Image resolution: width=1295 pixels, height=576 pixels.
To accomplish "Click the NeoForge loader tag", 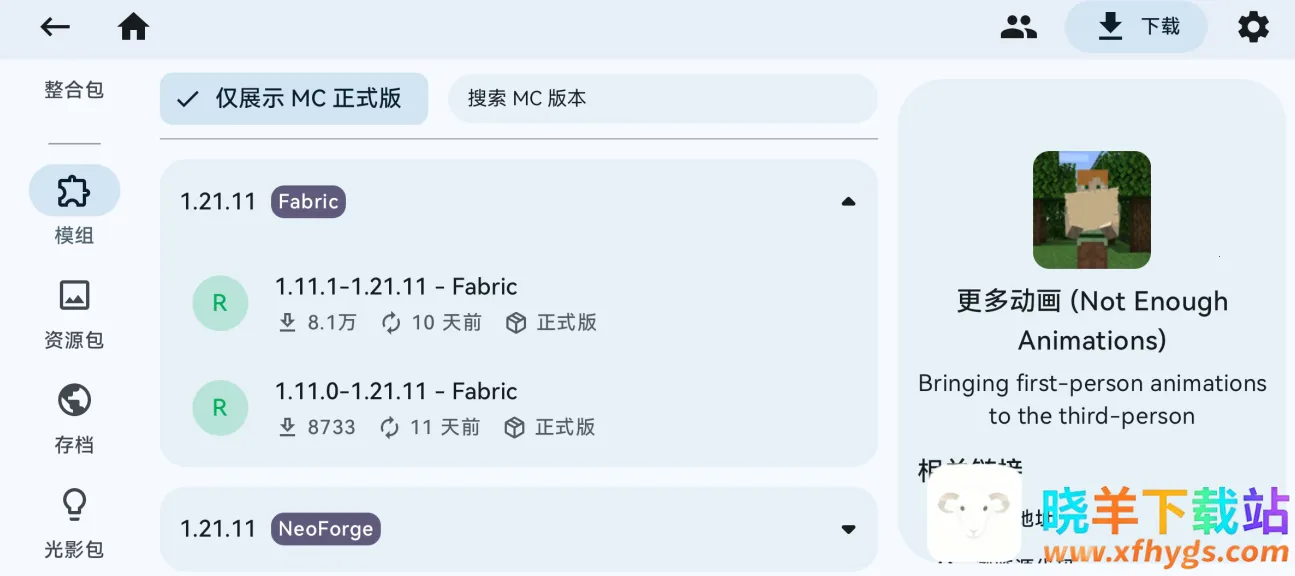I will pos(325,529).
